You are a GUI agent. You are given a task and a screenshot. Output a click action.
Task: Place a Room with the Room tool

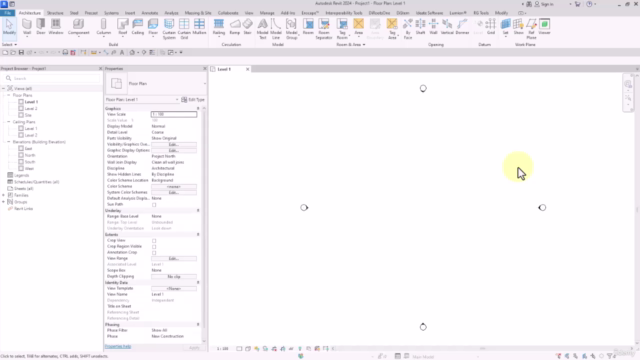tap(308, 27)
